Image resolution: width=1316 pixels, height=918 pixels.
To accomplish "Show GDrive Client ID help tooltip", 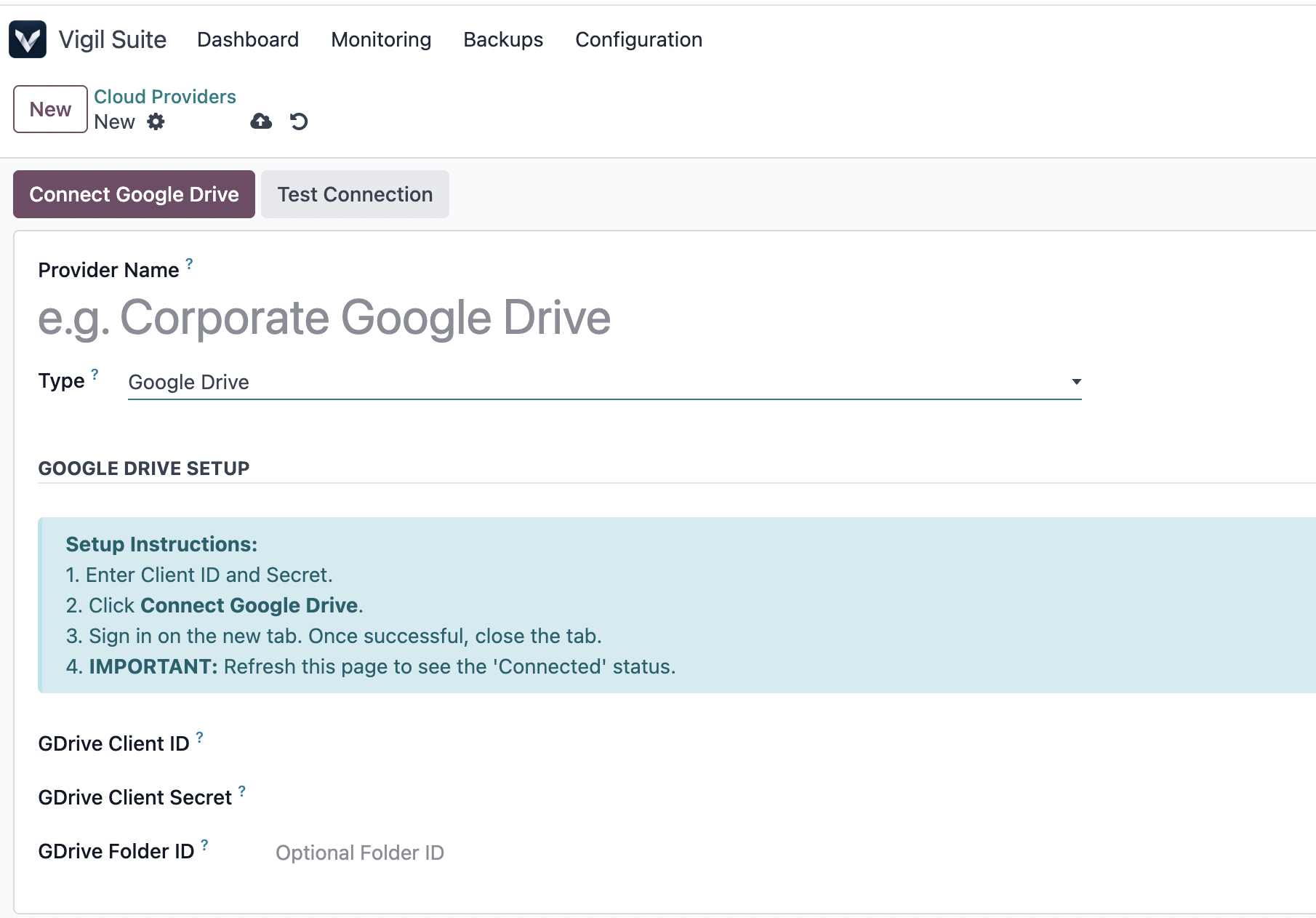I will pyautogui.click(x=199, y=737).
